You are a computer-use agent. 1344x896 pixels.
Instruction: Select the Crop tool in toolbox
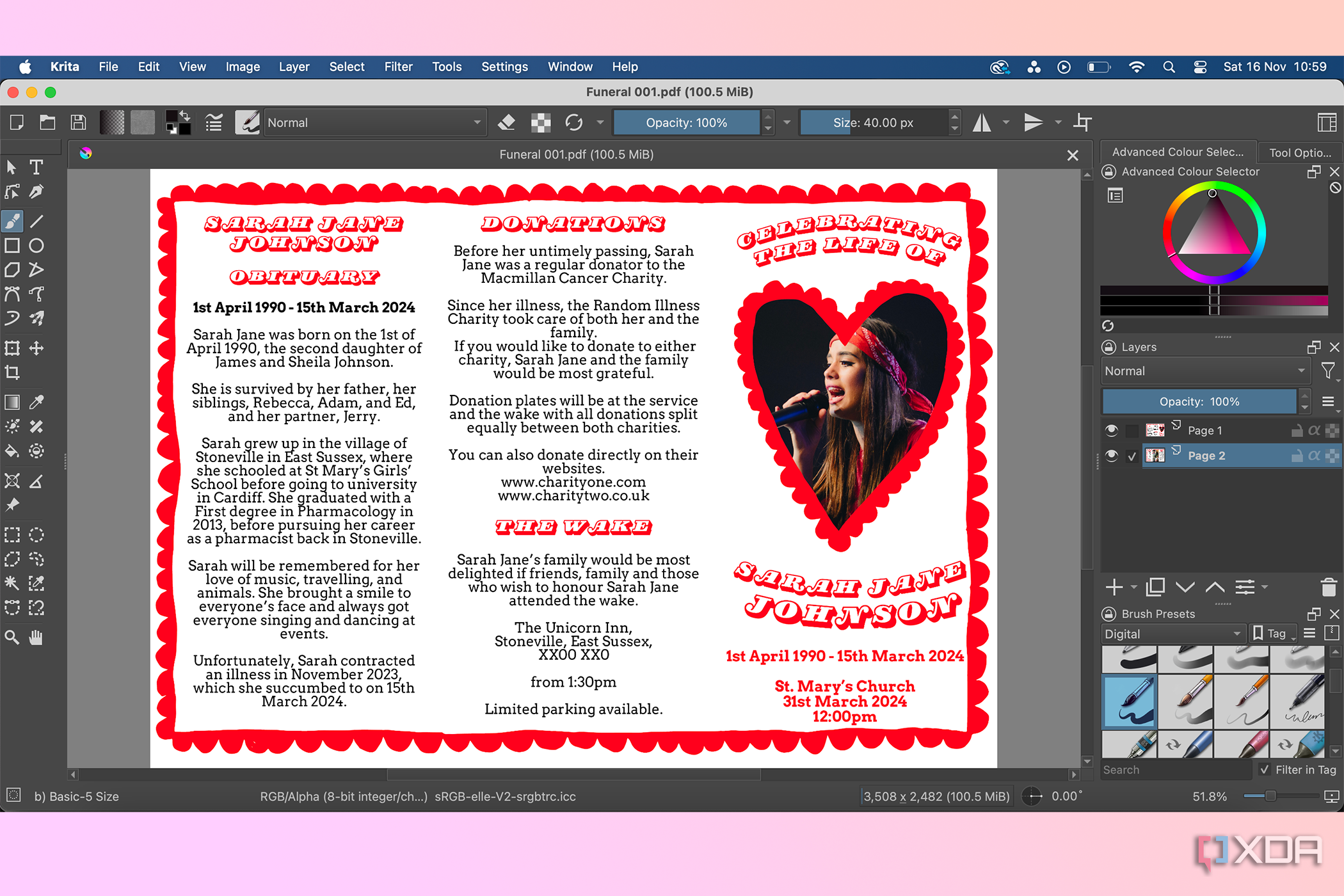coord(12,372)
